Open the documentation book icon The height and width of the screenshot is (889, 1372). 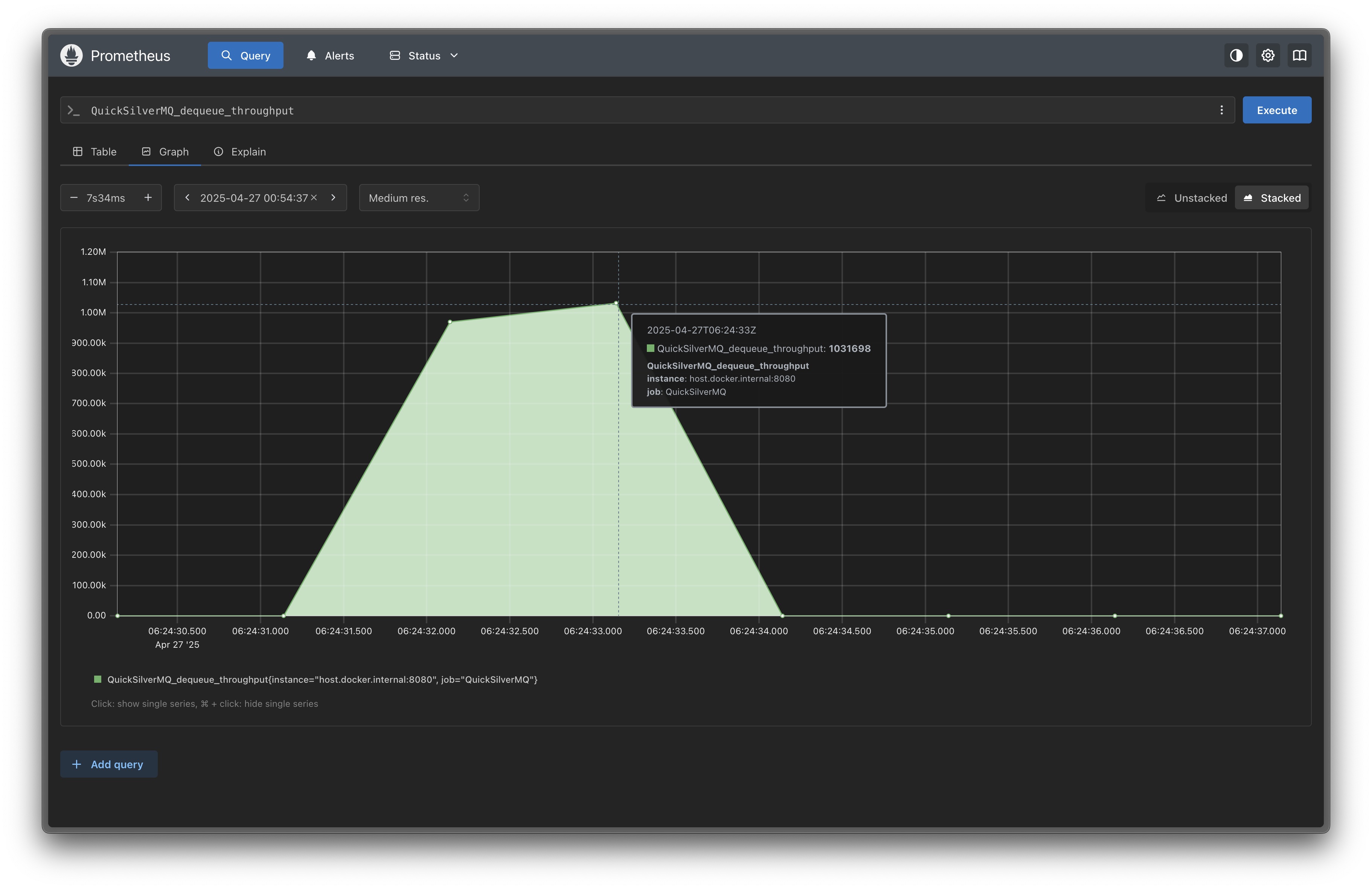point(1299,55)
